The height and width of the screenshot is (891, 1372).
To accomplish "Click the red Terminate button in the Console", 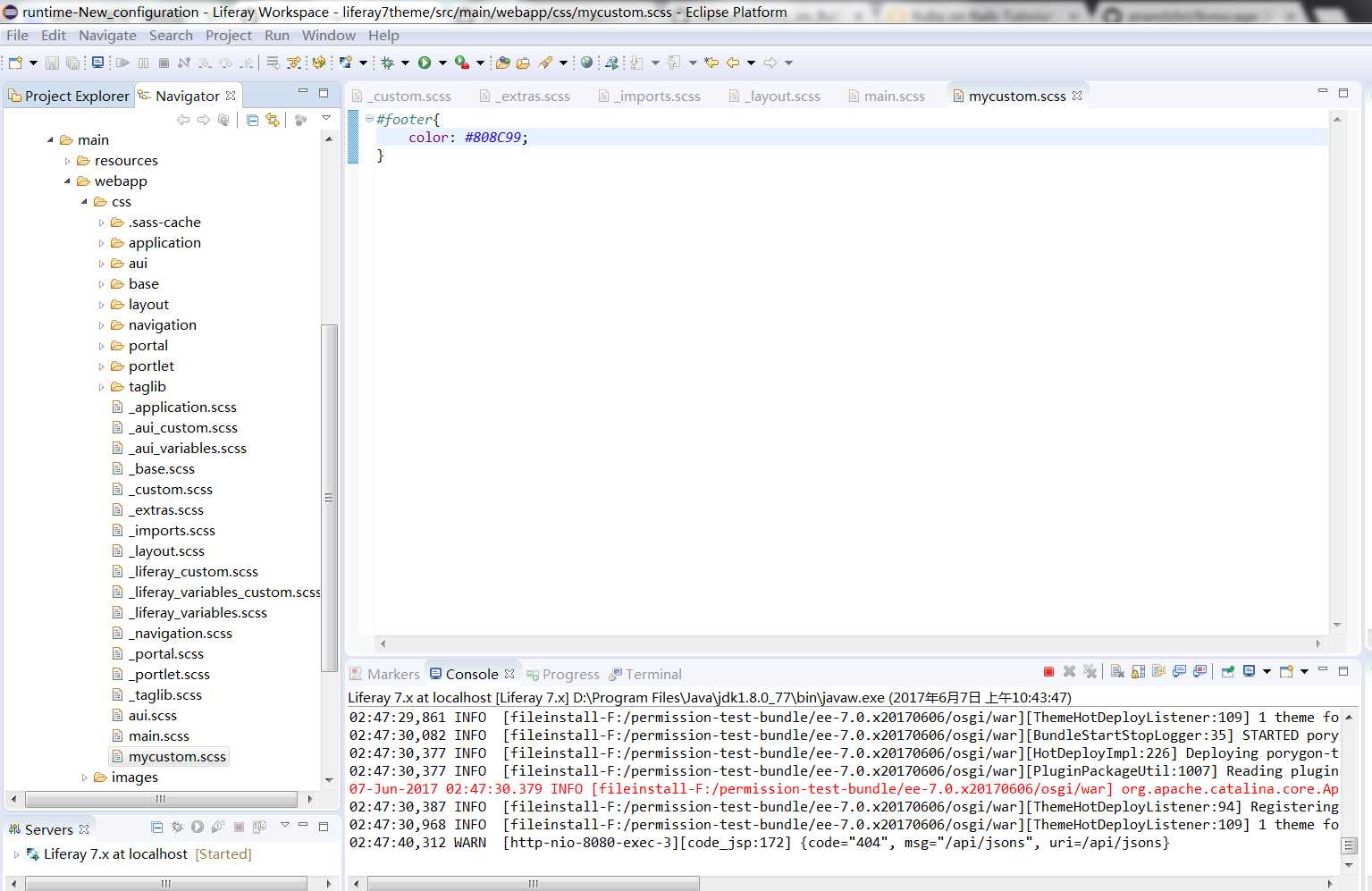I will (1048, 672).
